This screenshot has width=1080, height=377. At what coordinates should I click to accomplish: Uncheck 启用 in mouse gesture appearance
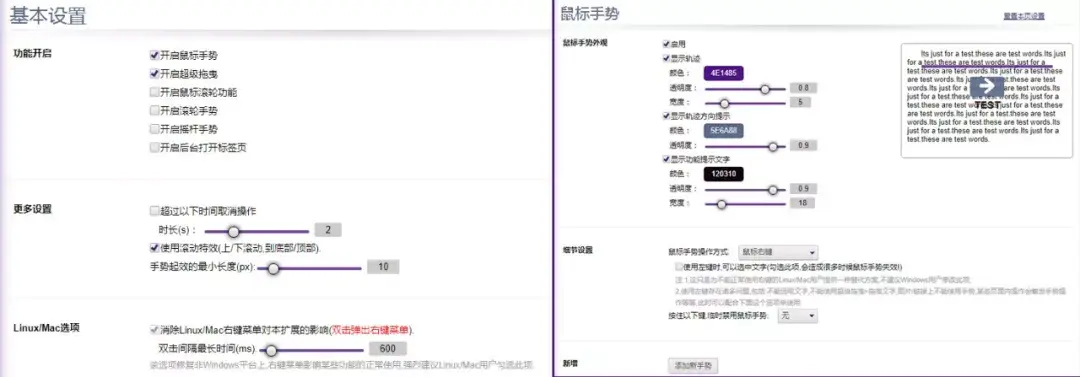(665, 43)
